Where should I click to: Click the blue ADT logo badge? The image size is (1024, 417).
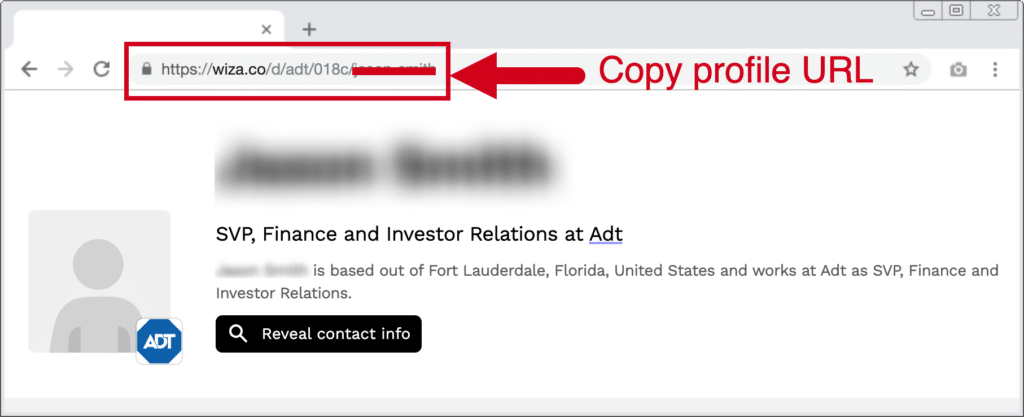coord(159,341)
